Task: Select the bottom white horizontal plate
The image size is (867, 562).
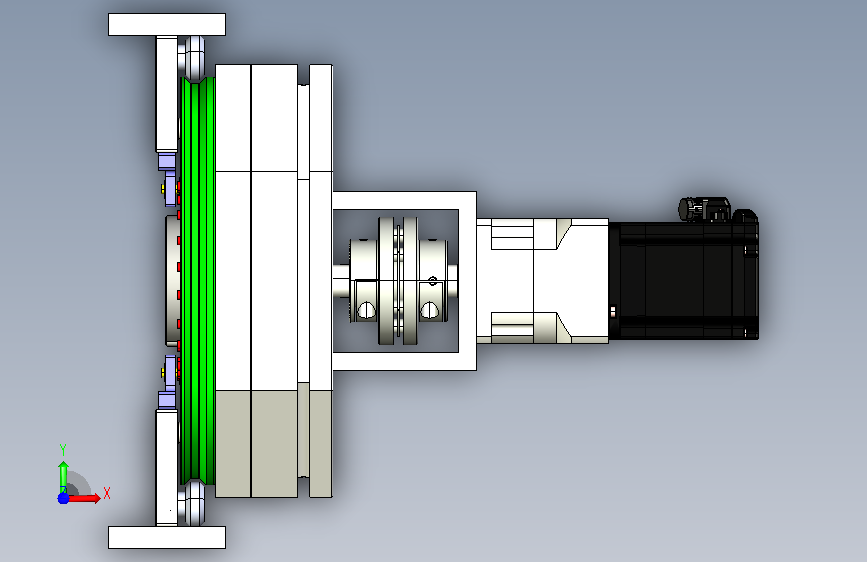Action: pos(167,537)
